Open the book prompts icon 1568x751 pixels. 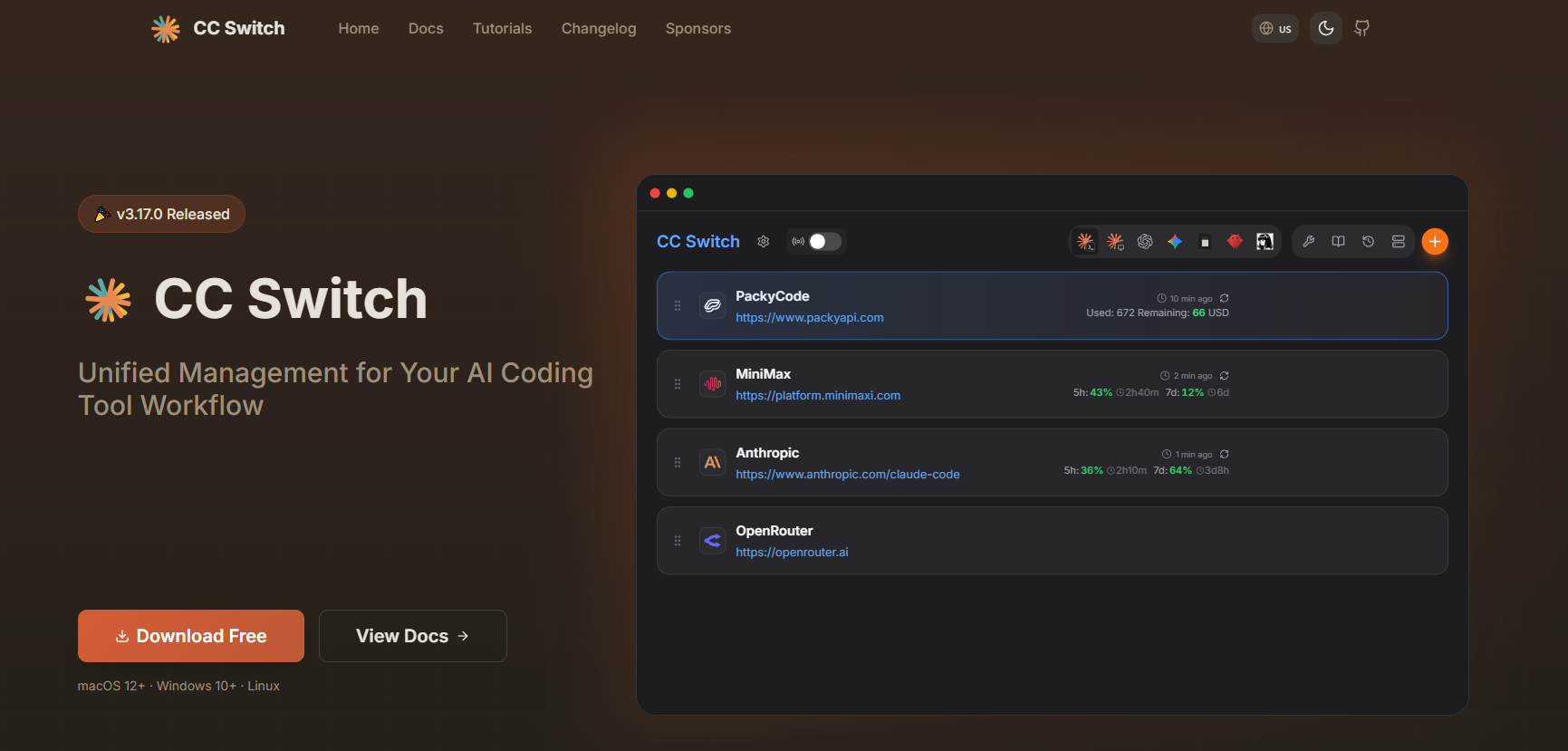(x=1339, y=242)
